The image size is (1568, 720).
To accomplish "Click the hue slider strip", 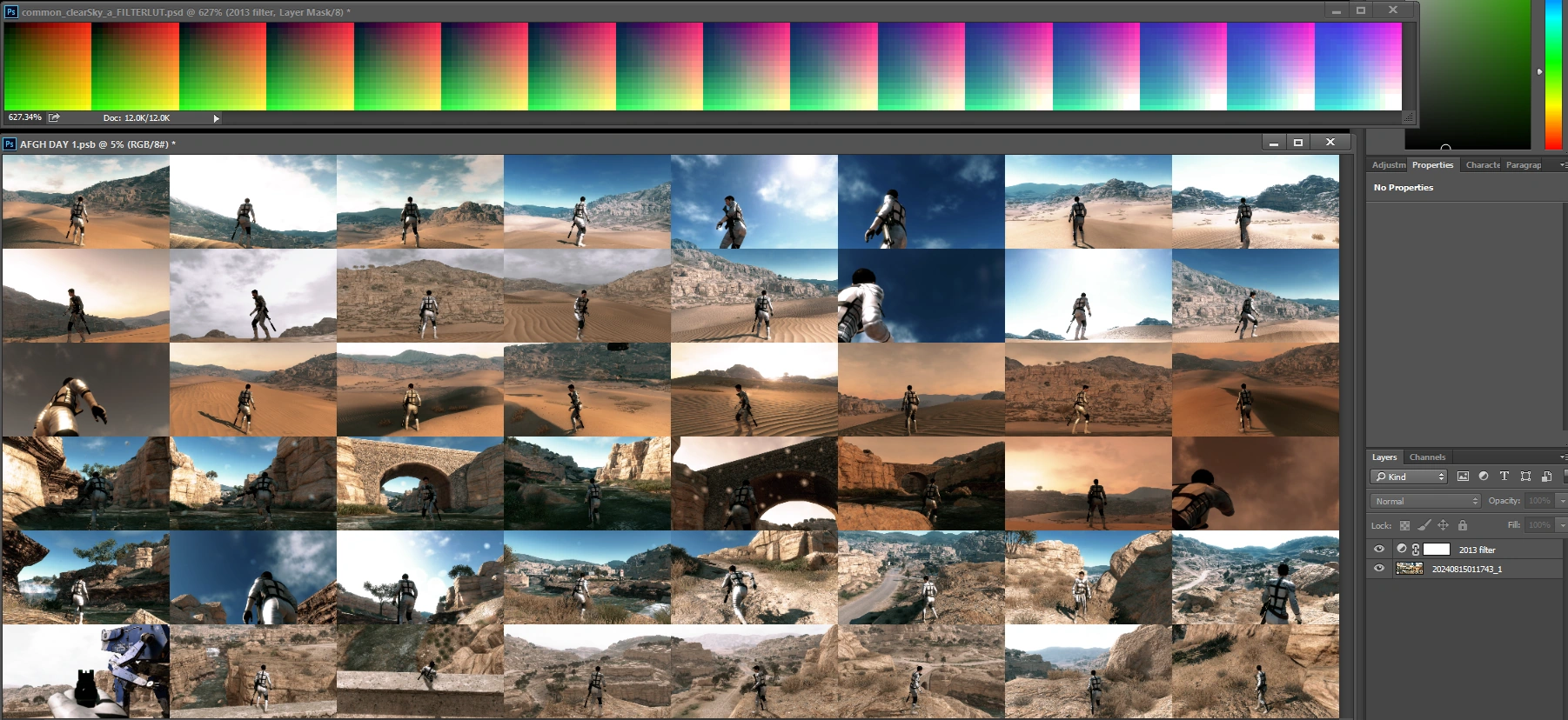I will click(1553, 74).
